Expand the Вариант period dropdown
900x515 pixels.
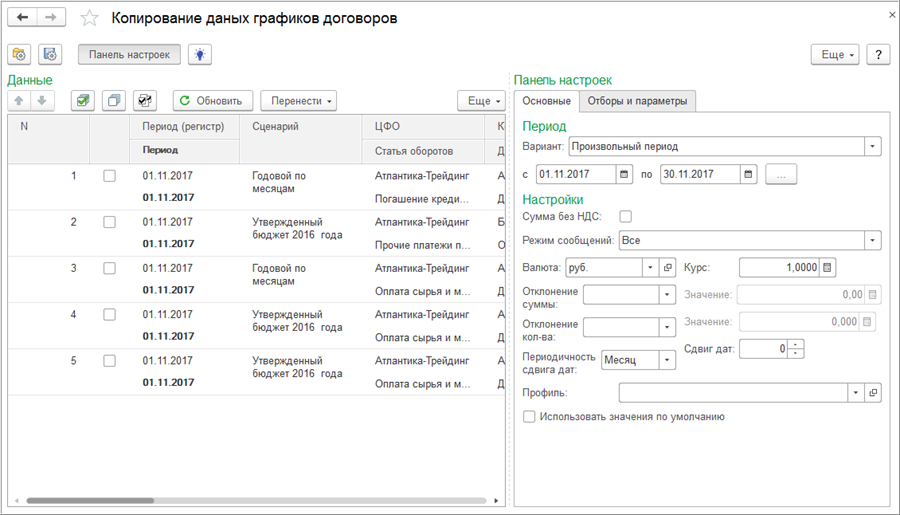[873, 147]
